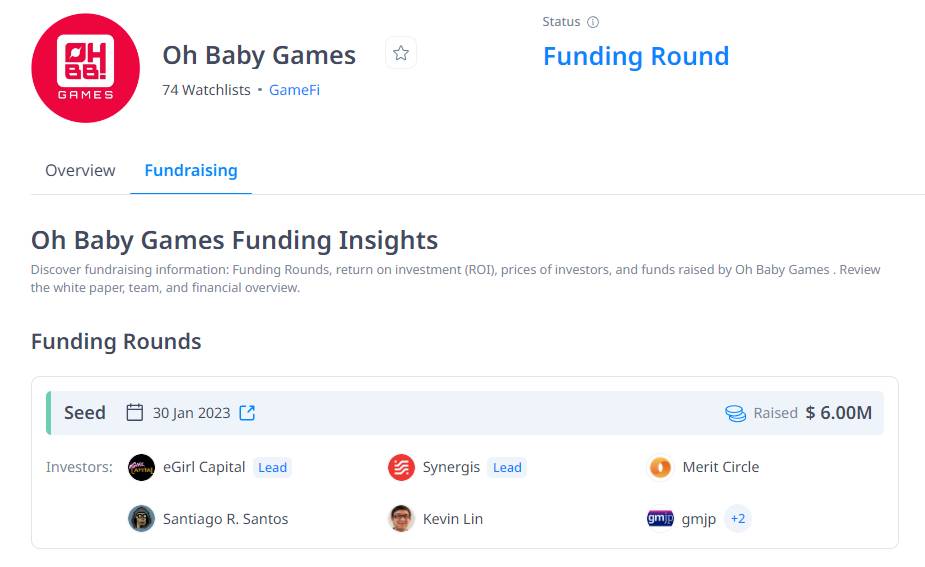925x567 pixels.
Task: Open the gmjp investor logo
Action: click(660, 519)
